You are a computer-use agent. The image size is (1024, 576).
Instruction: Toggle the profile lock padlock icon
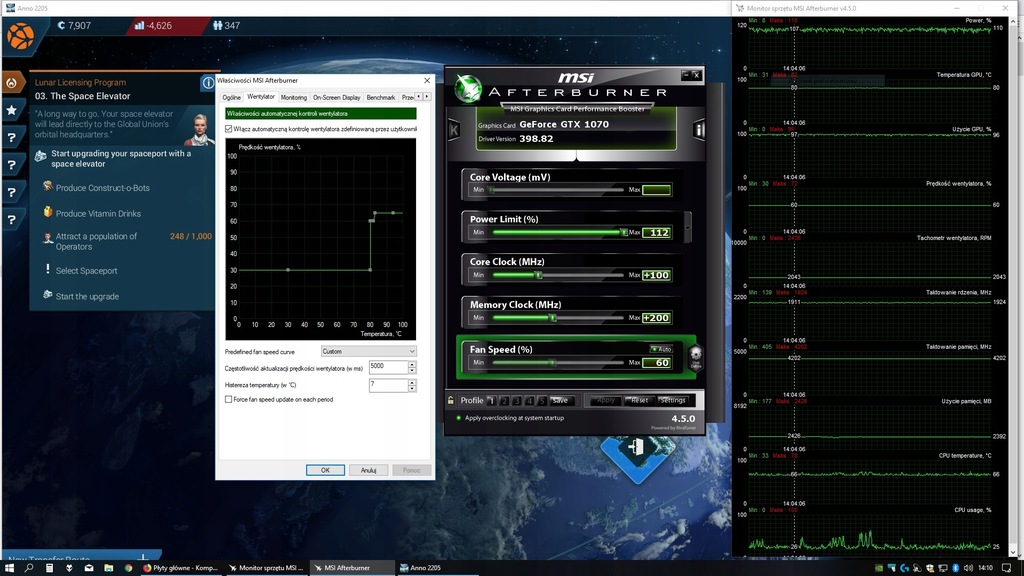[x=451, y=400]
